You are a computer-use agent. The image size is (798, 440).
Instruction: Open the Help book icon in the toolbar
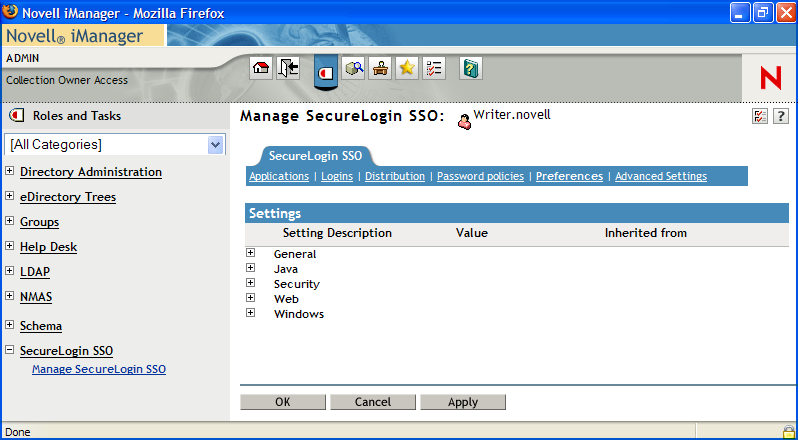[x=471, y=68]
